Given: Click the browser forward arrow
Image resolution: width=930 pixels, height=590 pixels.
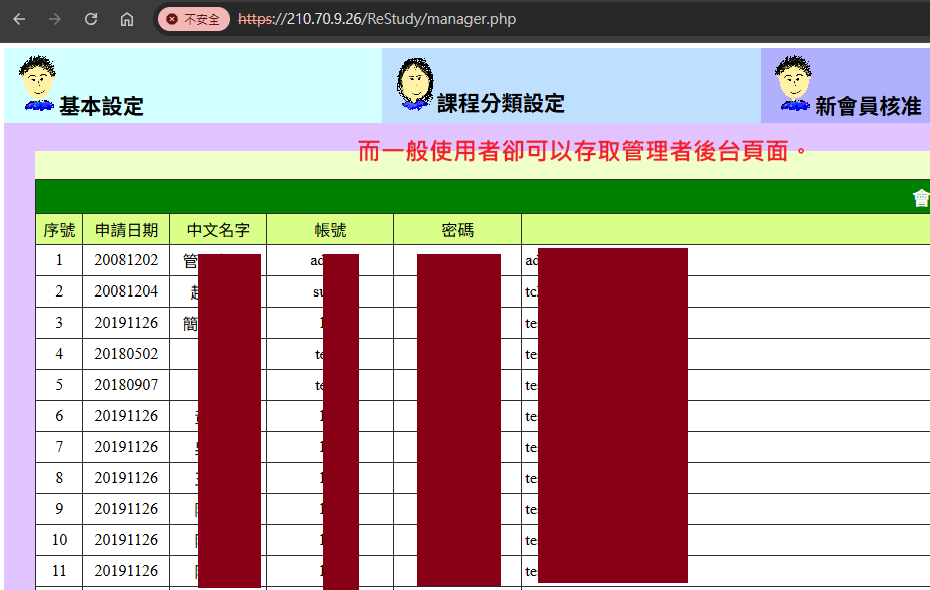Looking at the screenshot, I should click(55, 19).
